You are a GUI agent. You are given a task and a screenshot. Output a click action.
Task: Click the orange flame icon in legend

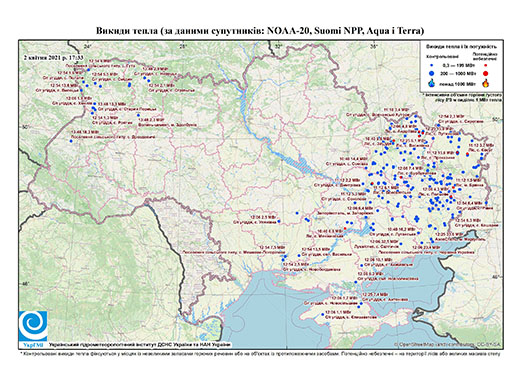[486, 83]
